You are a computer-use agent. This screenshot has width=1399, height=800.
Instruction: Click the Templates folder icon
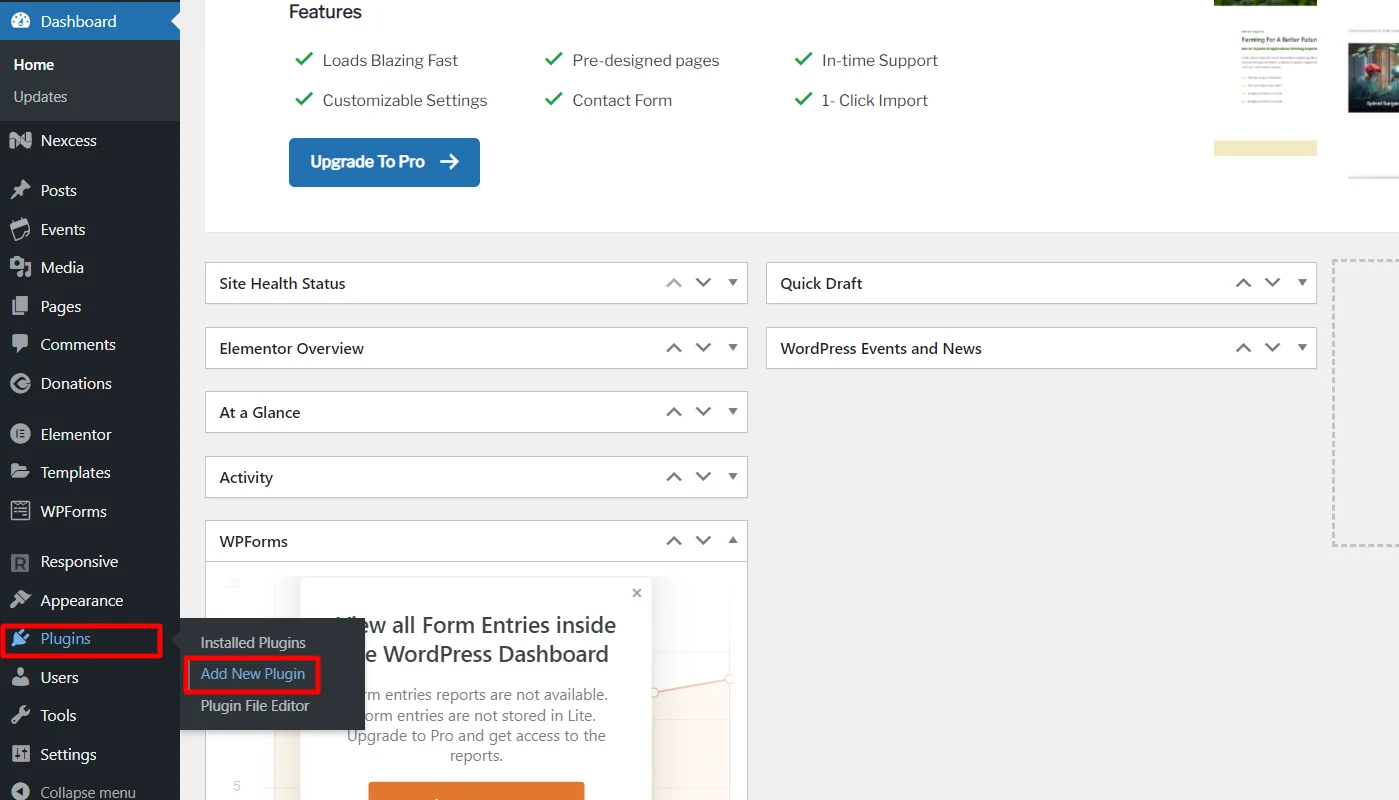point(21,472)
